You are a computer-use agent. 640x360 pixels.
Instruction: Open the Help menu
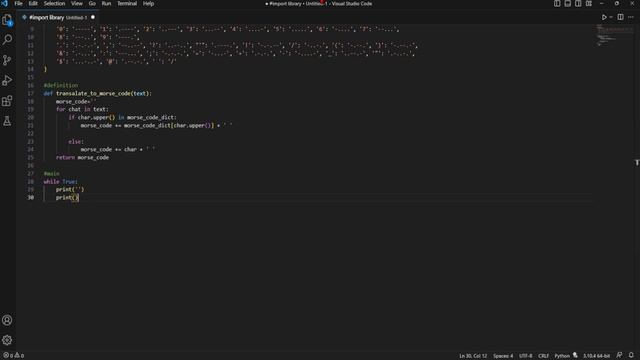tap(148, 4)
